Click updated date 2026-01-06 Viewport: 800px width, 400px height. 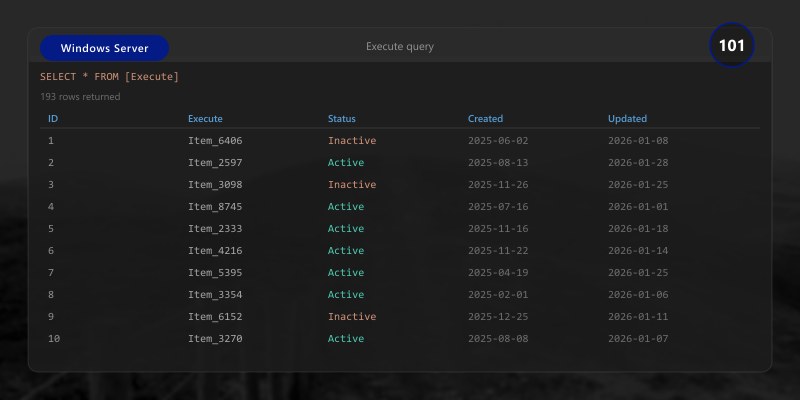pos(638,294)
